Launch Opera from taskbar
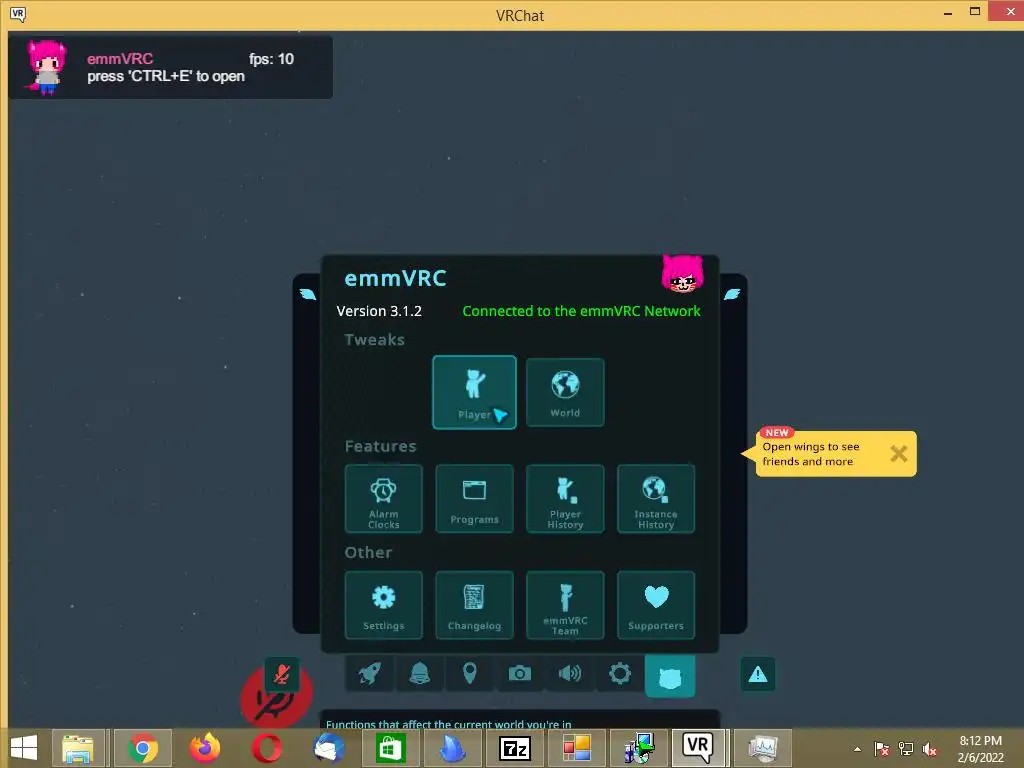Viewport: 1024px width, 768px height. pos(266,748)
